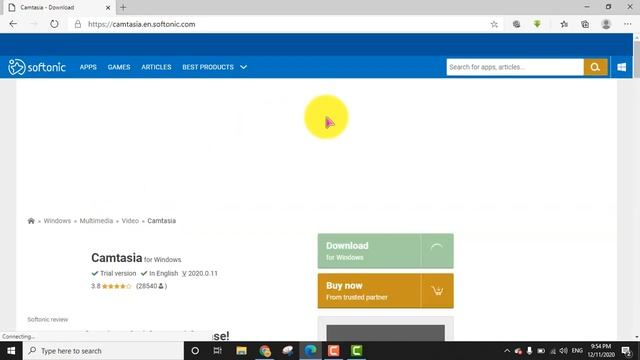This screenshot has height=360, width=640.
Task: Select the Windows platform icon in header
Action: click(622, 67)
